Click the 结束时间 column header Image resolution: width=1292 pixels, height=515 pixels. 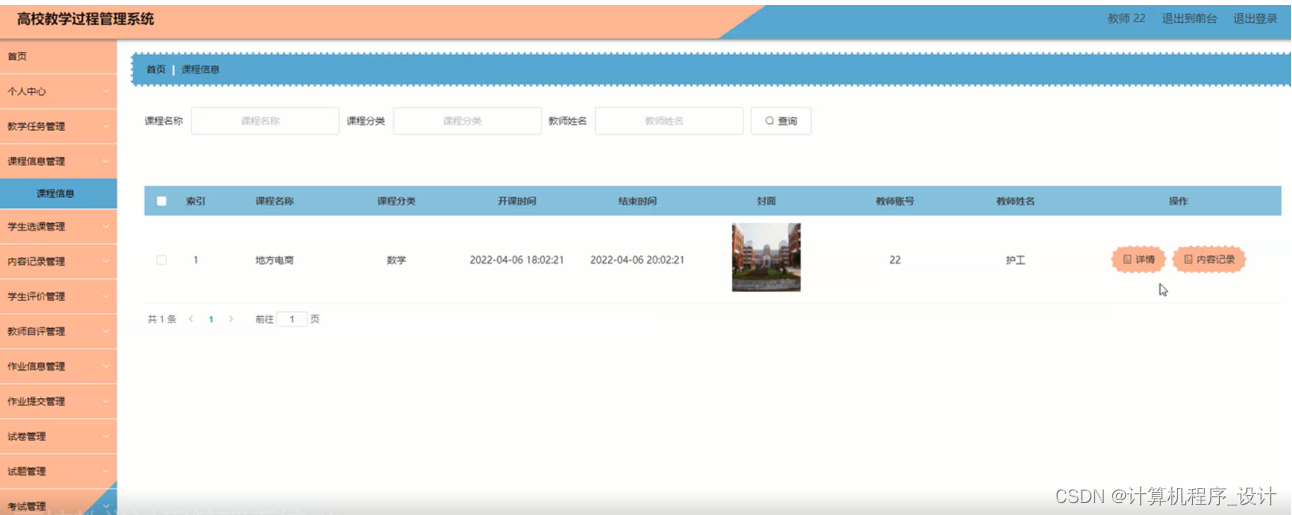[x=638, y=201]
